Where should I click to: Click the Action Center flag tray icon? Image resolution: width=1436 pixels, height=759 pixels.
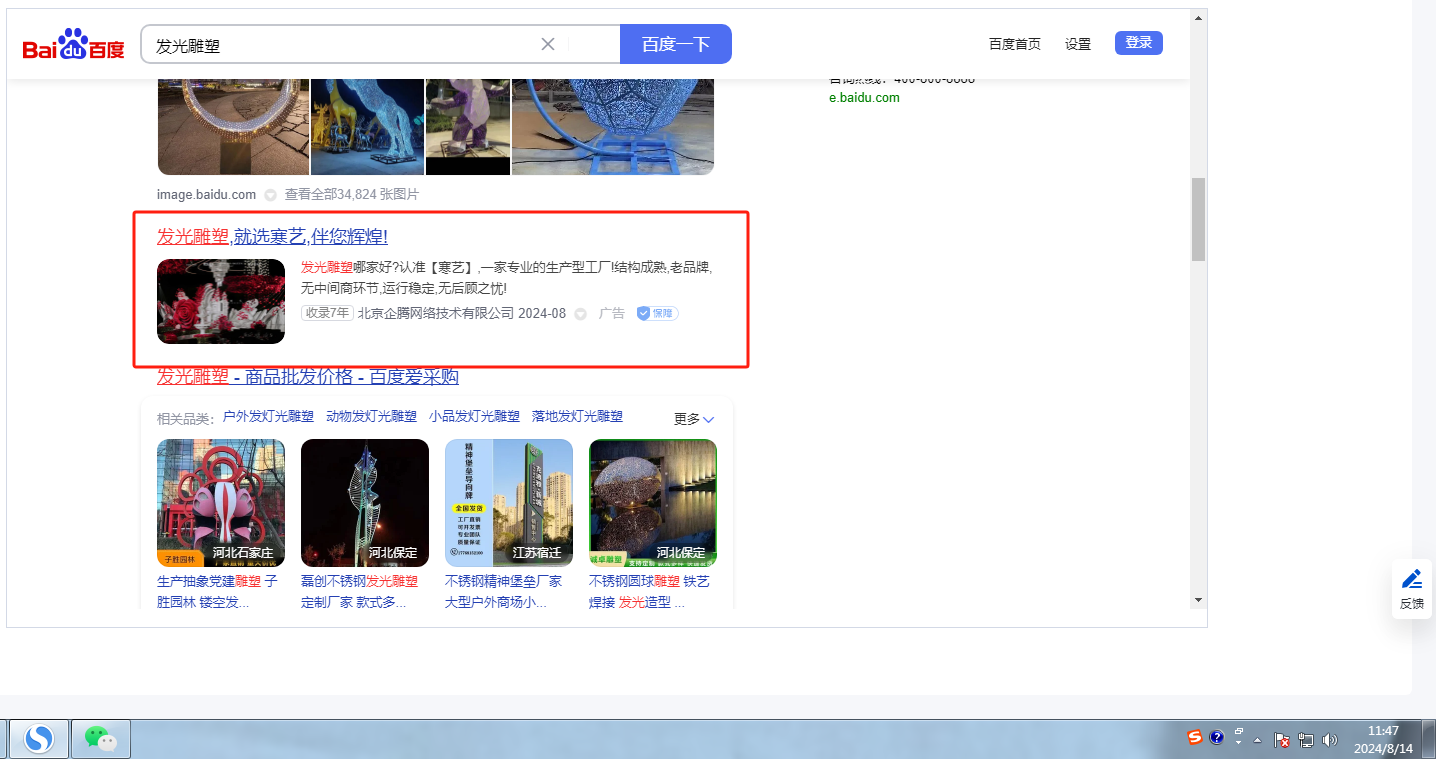coord(1282,741)
